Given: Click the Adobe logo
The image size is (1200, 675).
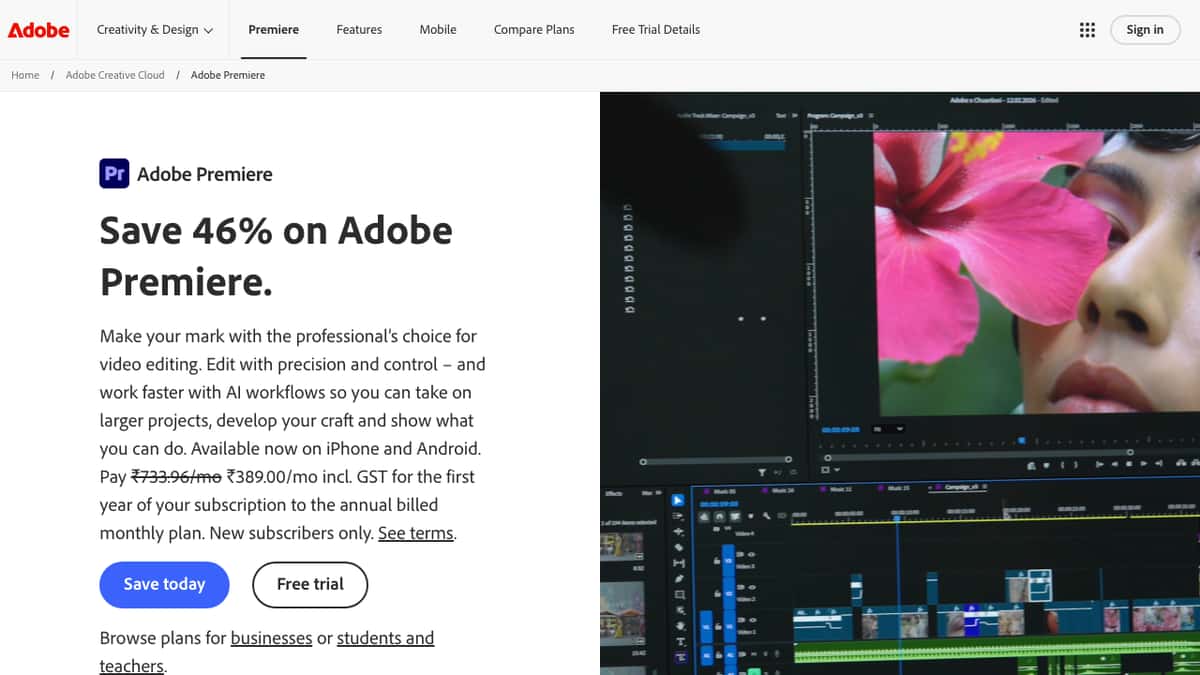Looking at the screenshot, I should pyautogui.click(x=39, y=30).
